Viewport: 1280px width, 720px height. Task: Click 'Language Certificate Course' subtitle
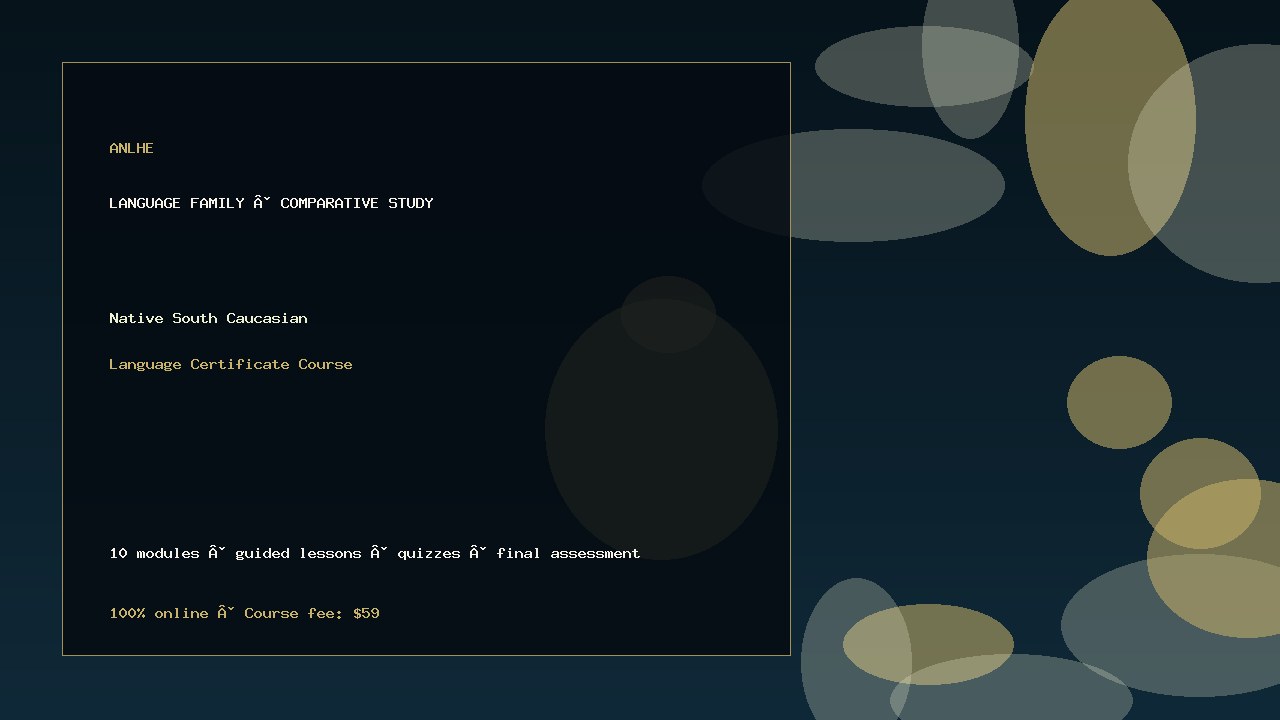[231, 364]
